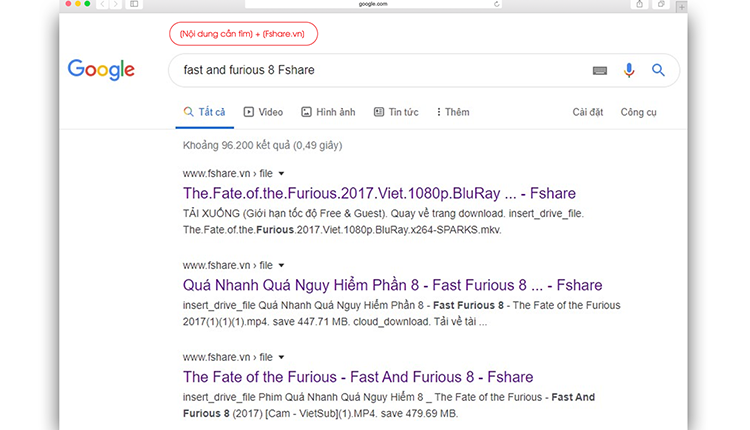Click the browser share icon
The width and height of the screenshot is (750, 430).
[640, 4]
